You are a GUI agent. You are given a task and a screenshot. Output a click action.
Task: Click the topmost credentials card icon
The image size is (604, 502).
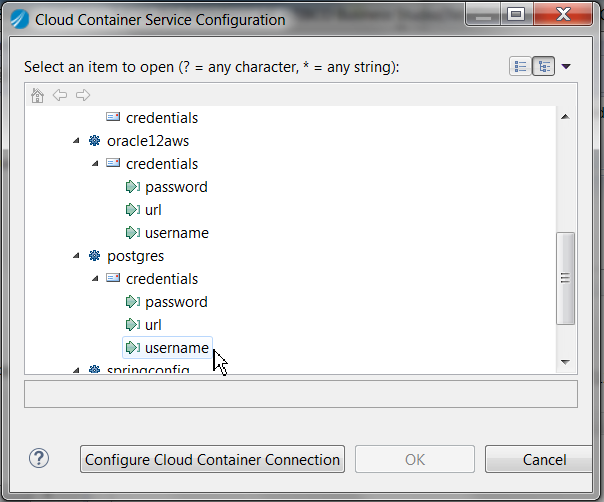click(x=113, y=117)
